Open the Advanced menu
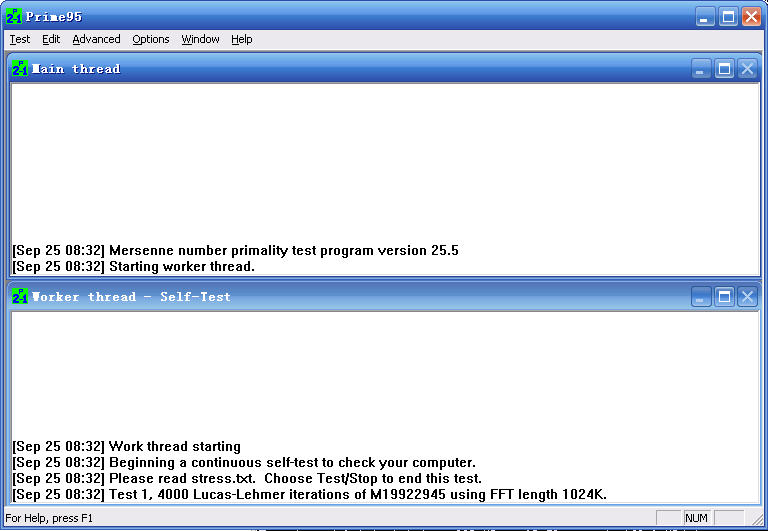Image resolution: width=768 pixels, height=531 pixels. pos(96,39)
